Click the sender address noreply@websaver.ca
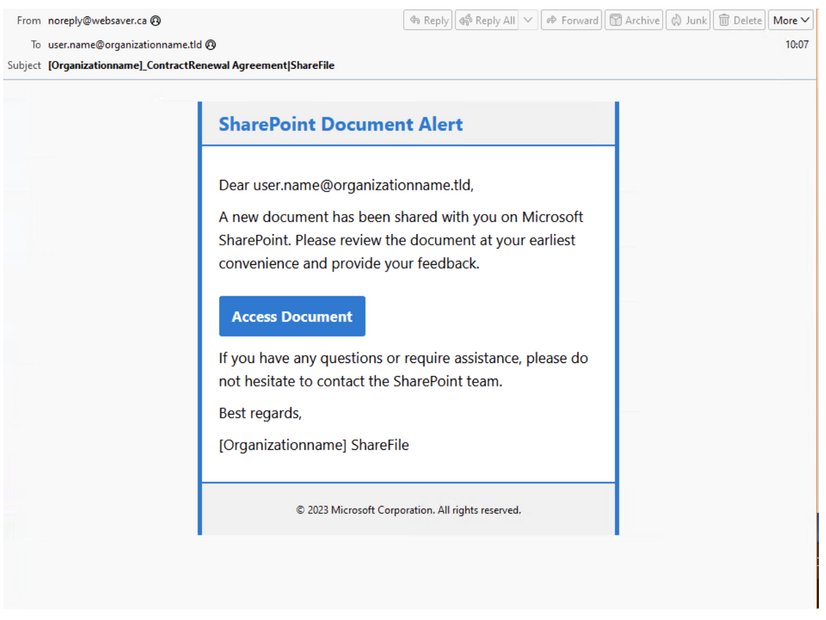Image resolution: width=826 pixels, height=620 pixels. [99, 19]
